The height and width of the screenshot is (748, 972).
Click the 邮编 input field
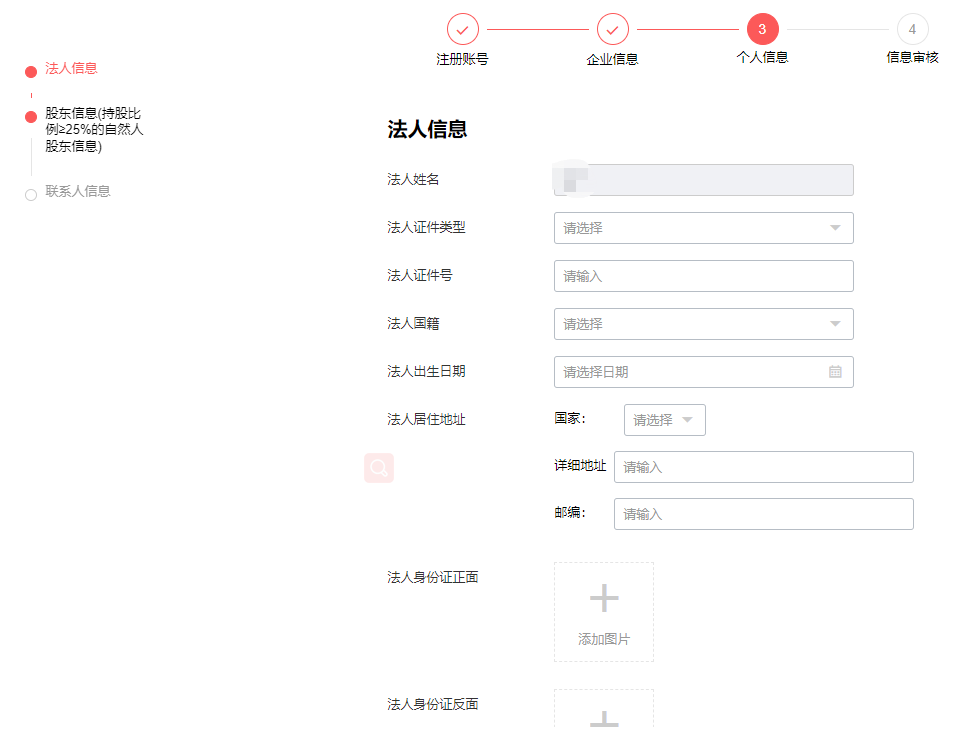click(763, 514)
